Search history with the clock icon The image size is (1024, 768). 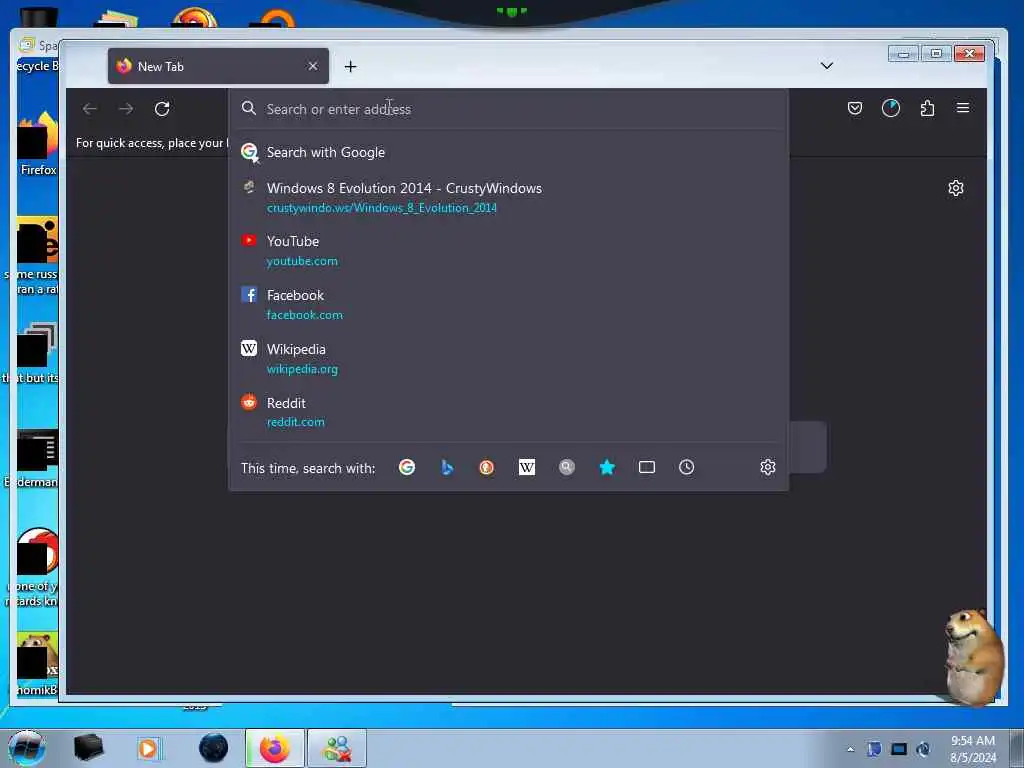click(x=686, y=467)
